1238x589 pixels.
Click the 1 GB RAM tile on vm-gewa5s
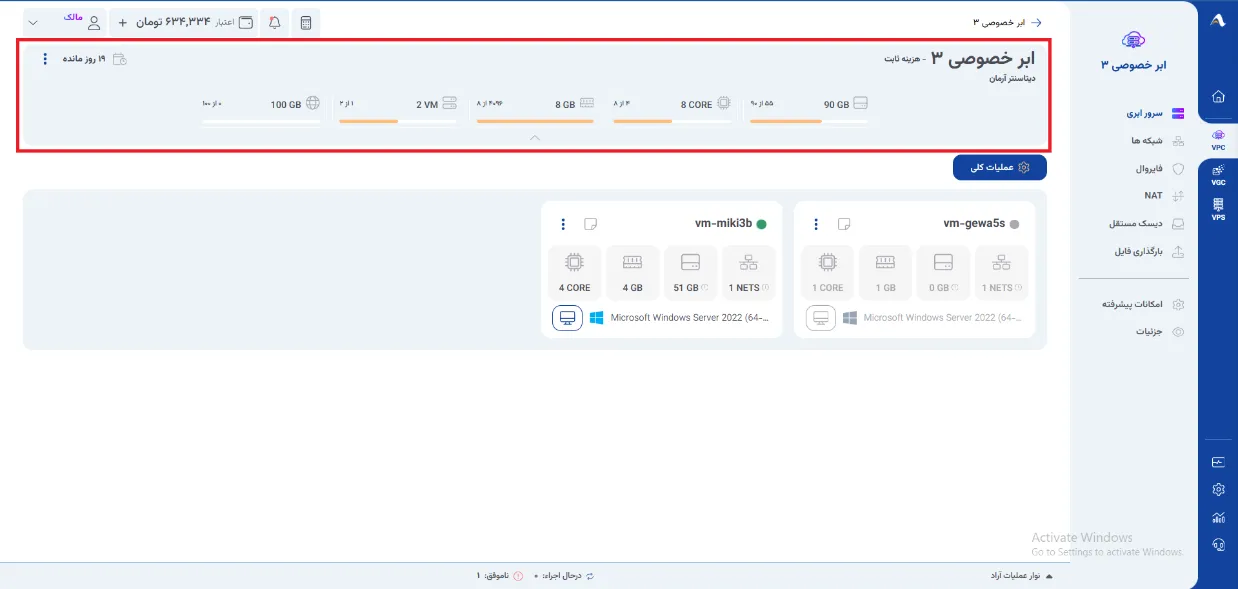point(885,273)
